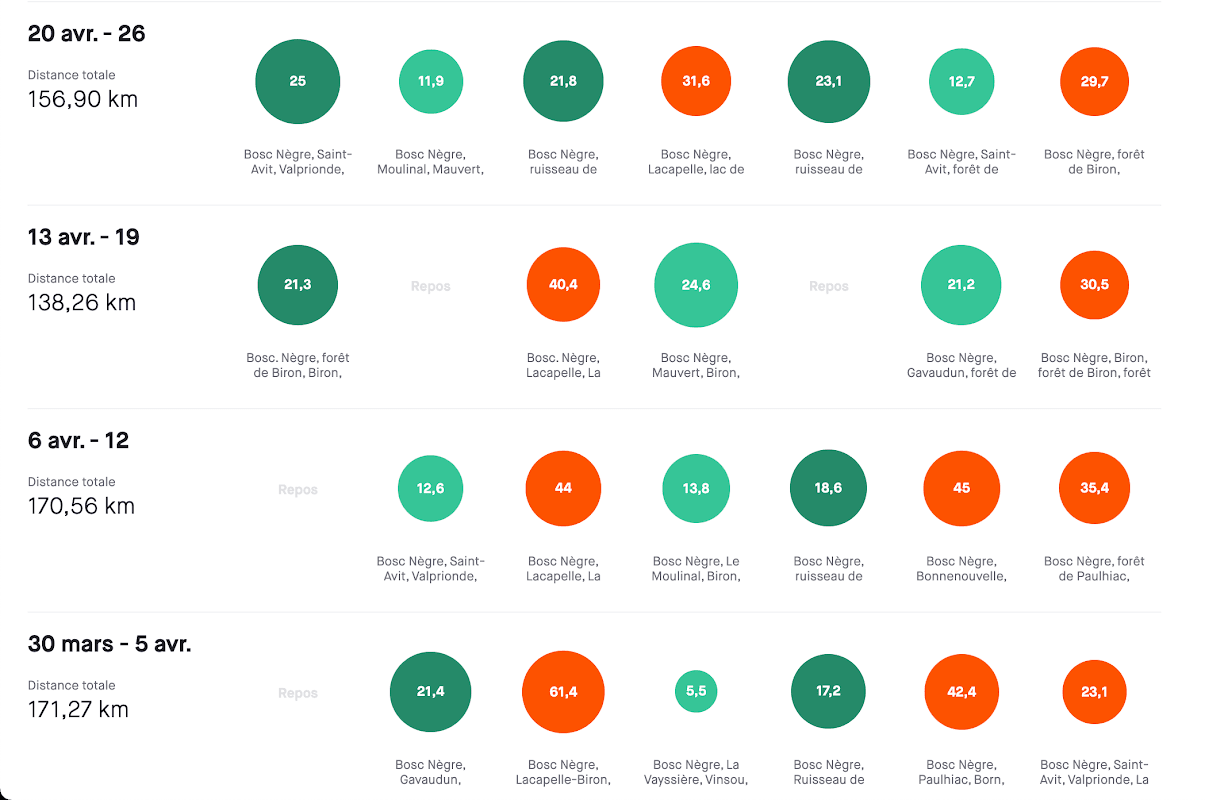Click 'Bosc Nègre, Gavaudun, forêt de' title

pyautogui.click(x=961, y=365)
